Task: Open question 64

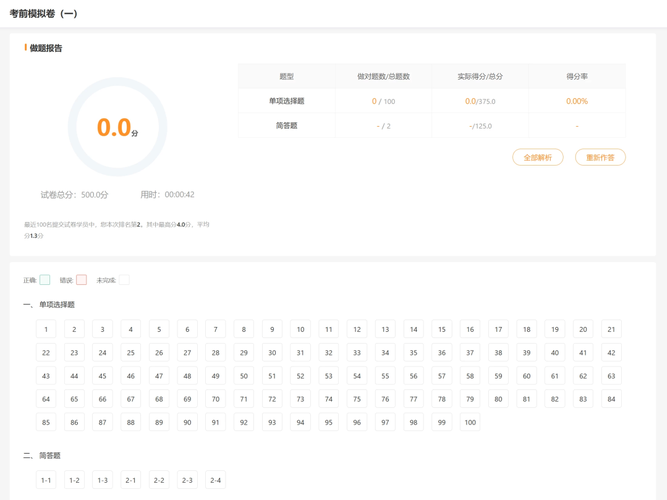Action: click(46, 399)
